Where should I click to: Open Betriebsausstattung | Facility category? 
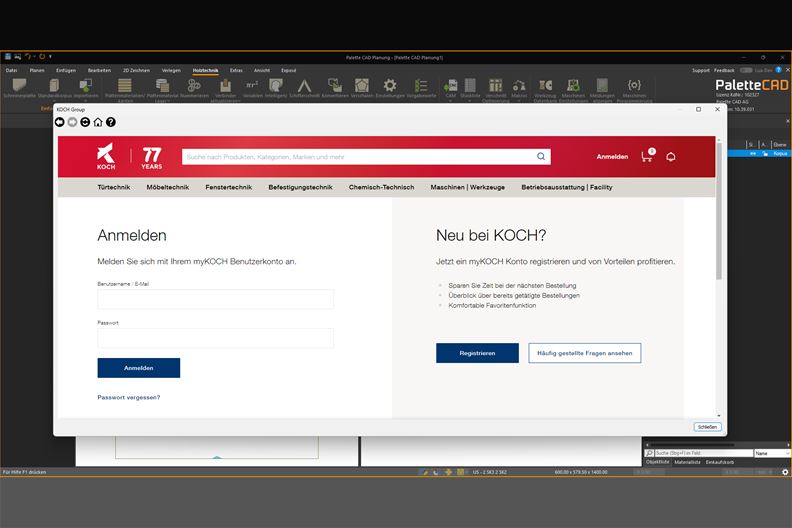(567, 187)
